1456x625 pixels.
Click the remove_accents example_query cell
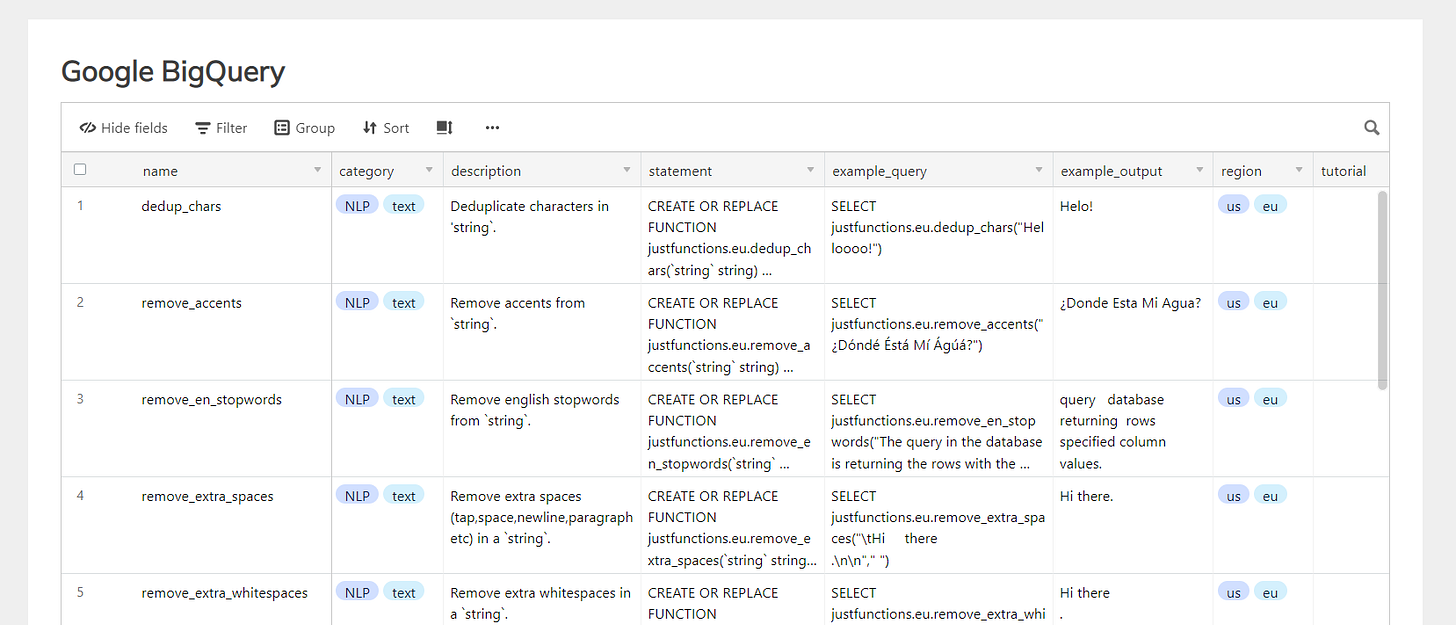click(938, 332)
